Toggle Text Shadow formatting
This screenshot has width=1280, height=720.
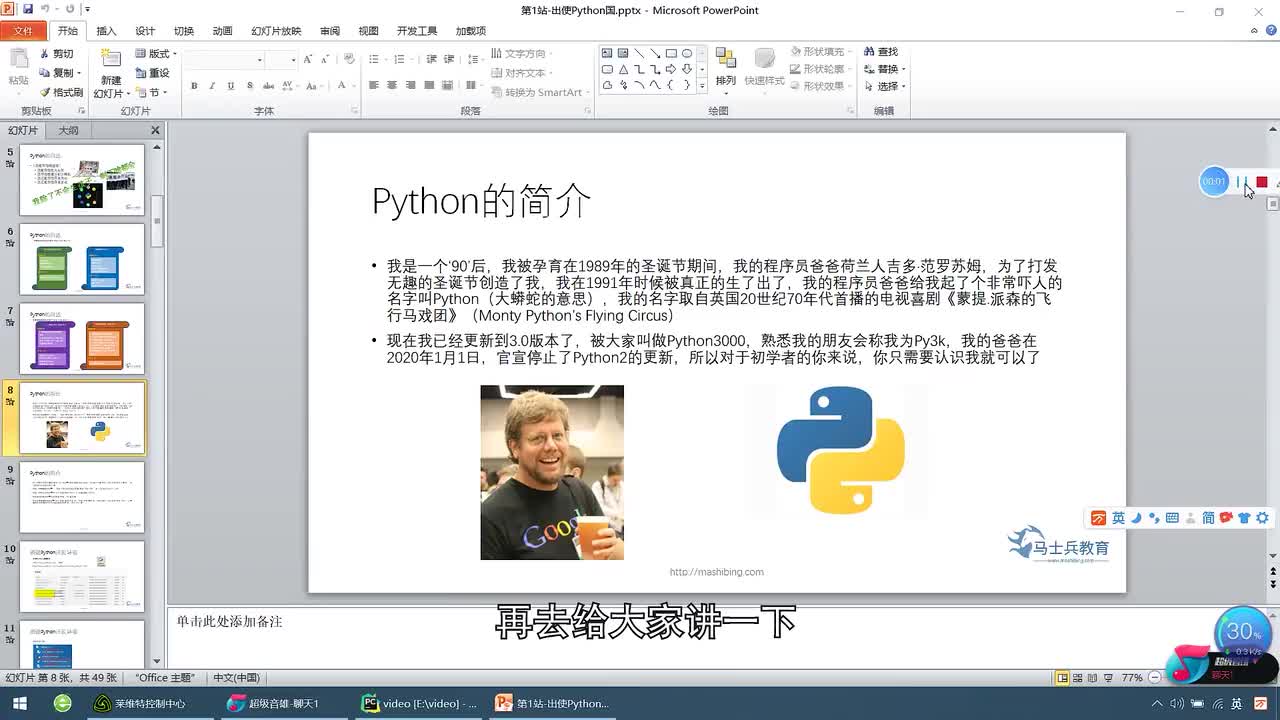[x=249, y=86]
